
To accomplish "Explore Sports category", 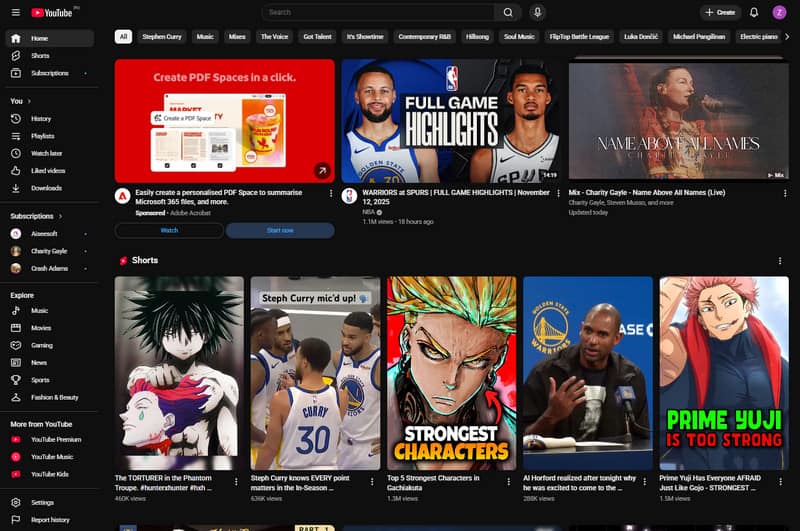I will [x=50, y=380].
